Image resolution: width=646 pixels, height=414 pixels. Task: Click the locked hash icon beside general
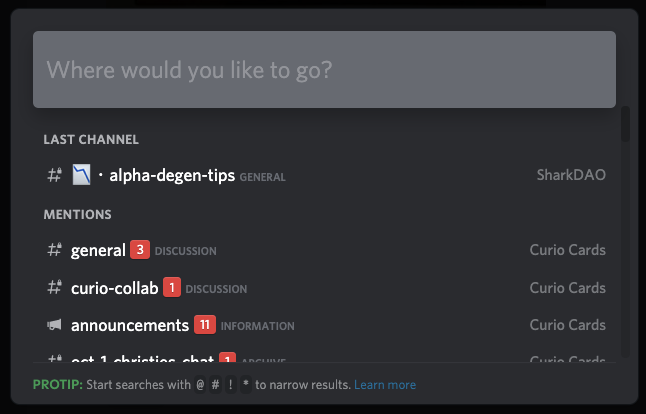[54, 250]
